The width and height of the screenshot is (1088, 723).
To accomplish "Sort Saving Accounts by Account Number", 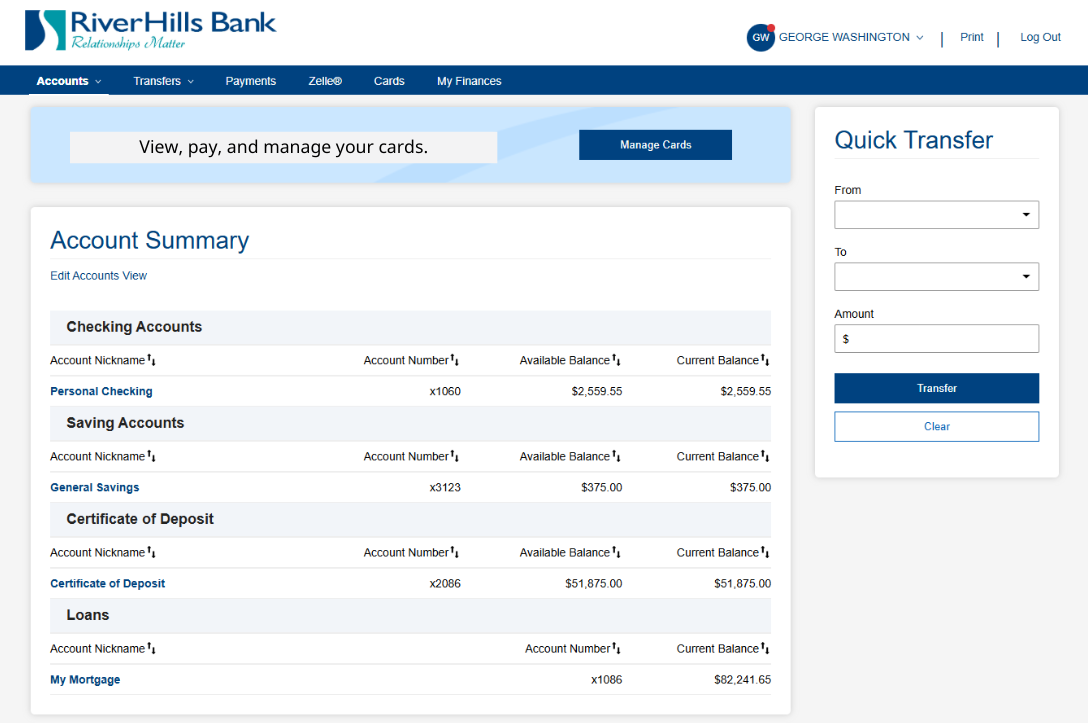I will click(411, 457).
